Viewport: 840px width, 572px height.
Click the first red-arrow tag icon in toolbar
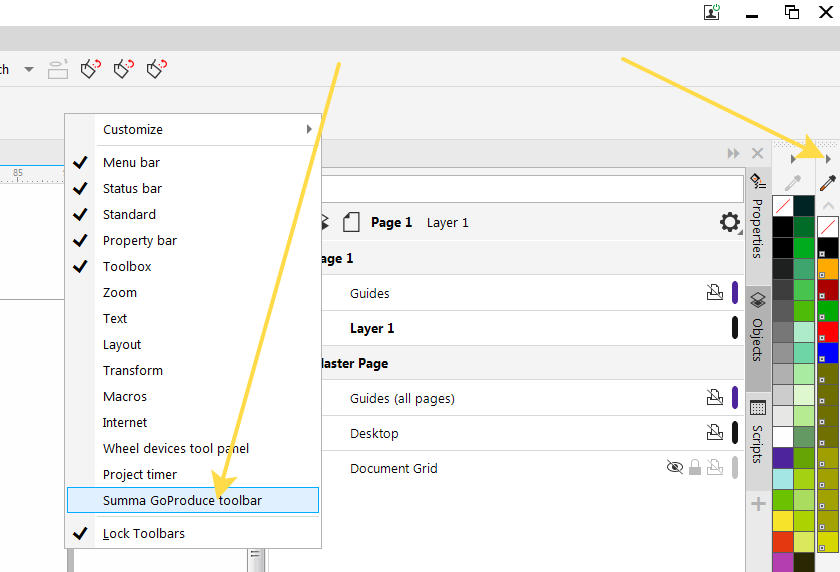coord(91,69)
